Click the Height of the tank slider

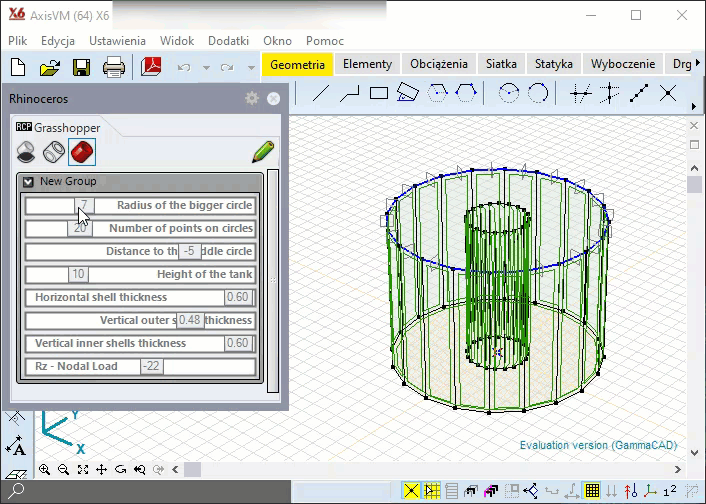(x=78, y=274)
